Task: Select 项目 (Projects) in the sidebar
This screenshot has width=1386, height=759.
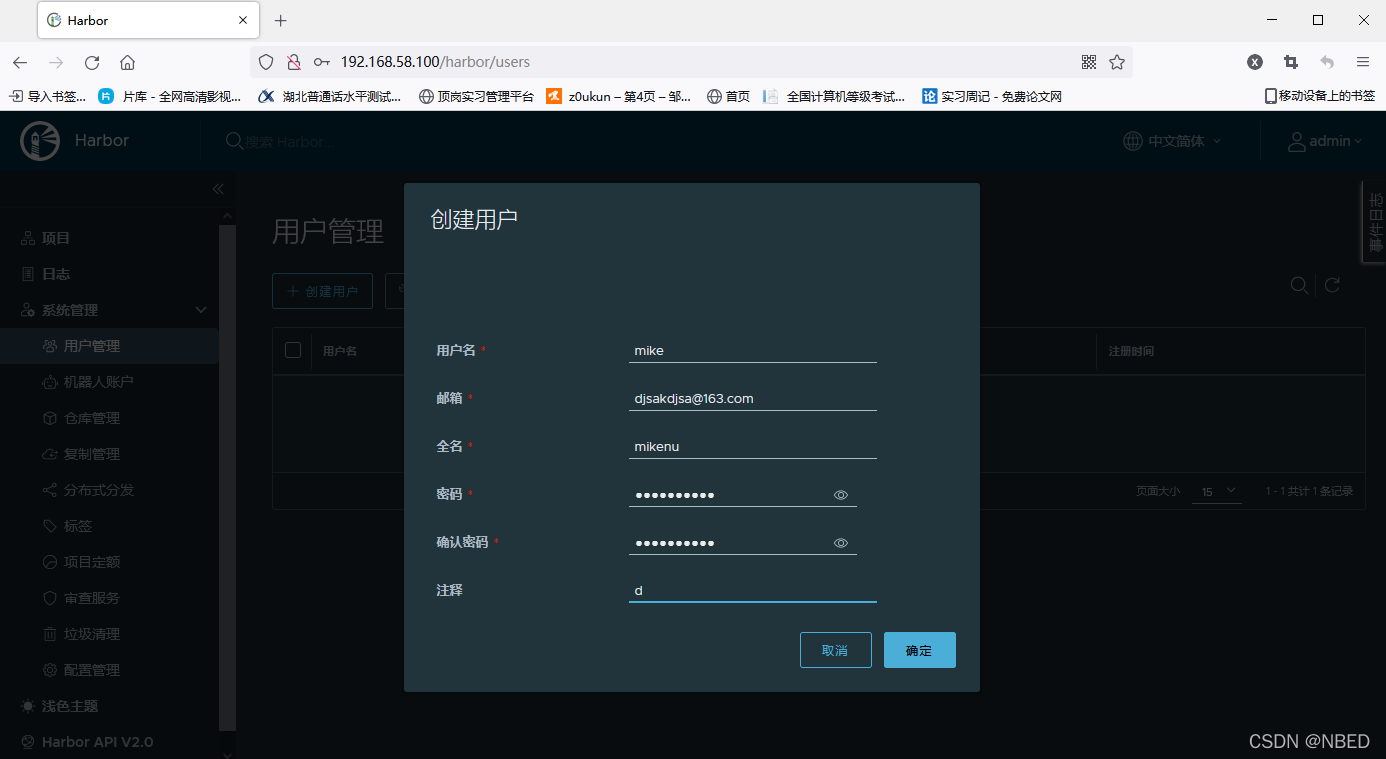Action: coord(57,237)
